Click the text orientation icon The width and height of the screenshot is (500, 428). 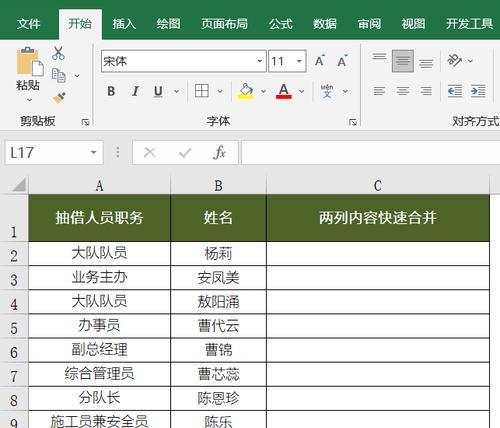[x=455, y=61]
